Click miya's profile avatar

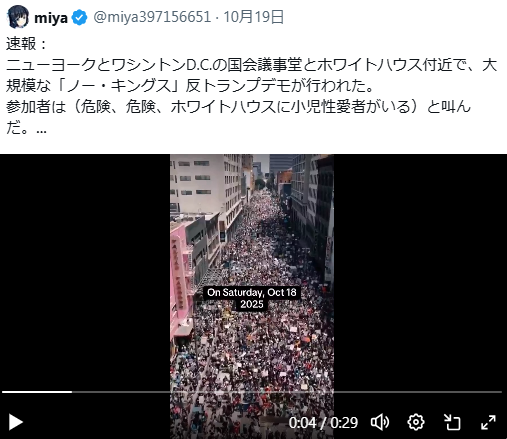pyautogui.click(x=17, y=17)
